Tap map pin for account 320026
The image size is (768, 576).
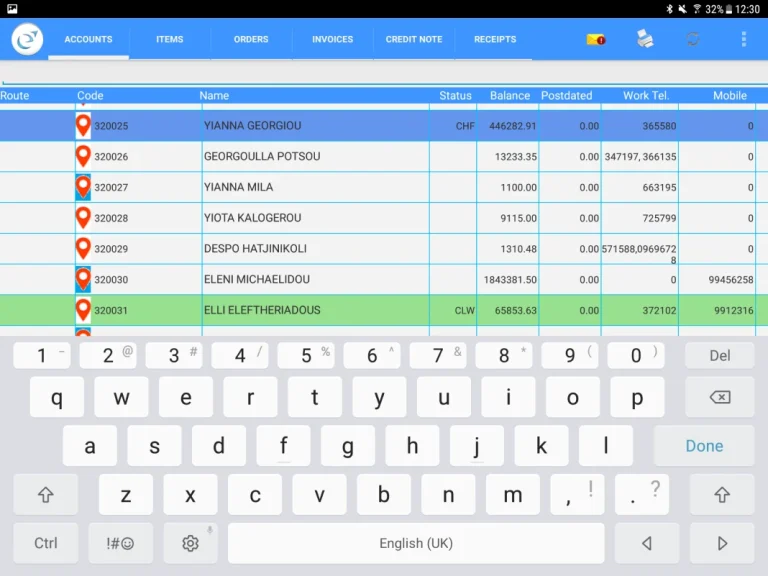[x=83, y=156]
